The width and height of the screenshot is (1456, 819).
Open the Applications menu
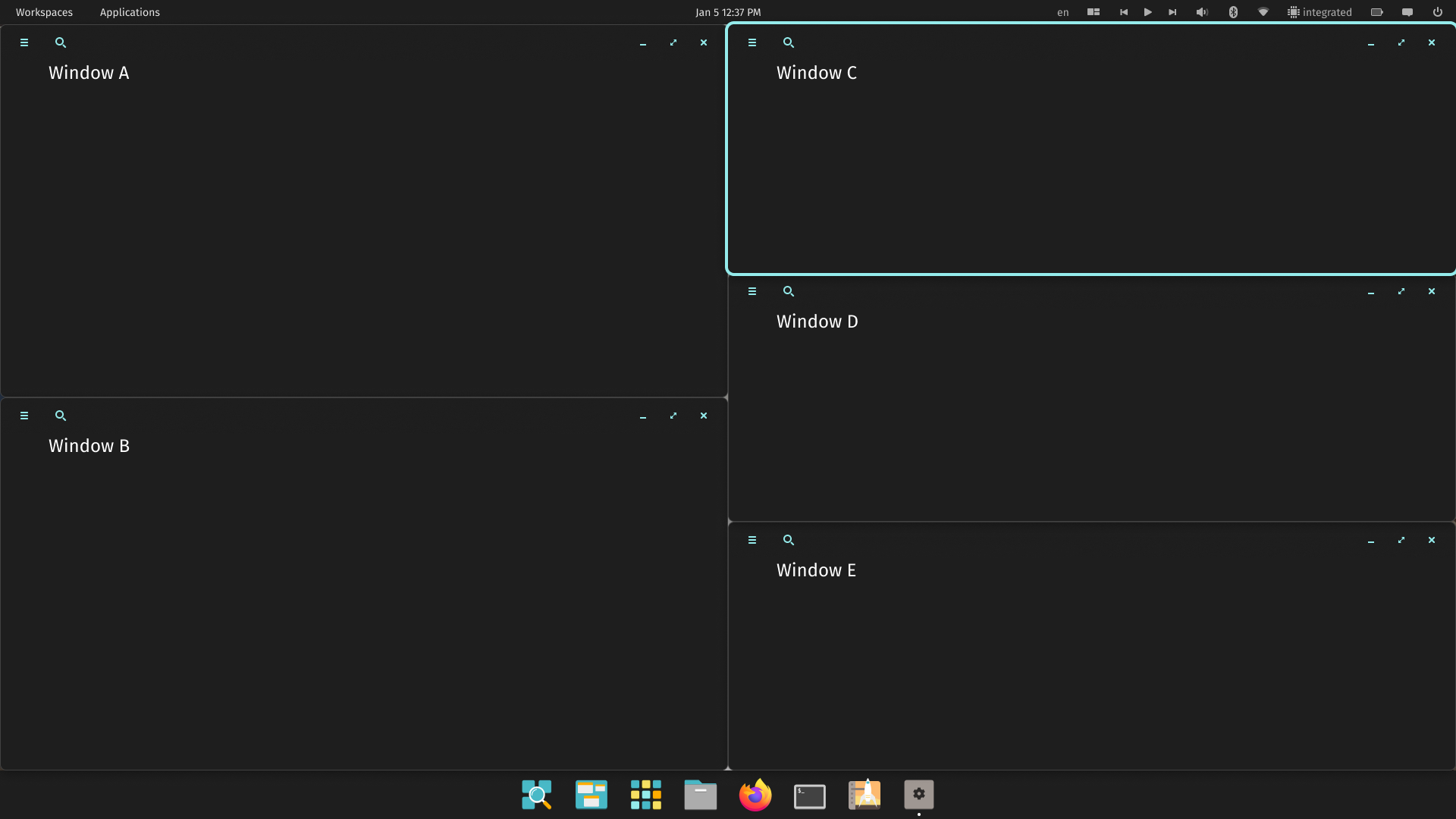[x=130, y=12]
